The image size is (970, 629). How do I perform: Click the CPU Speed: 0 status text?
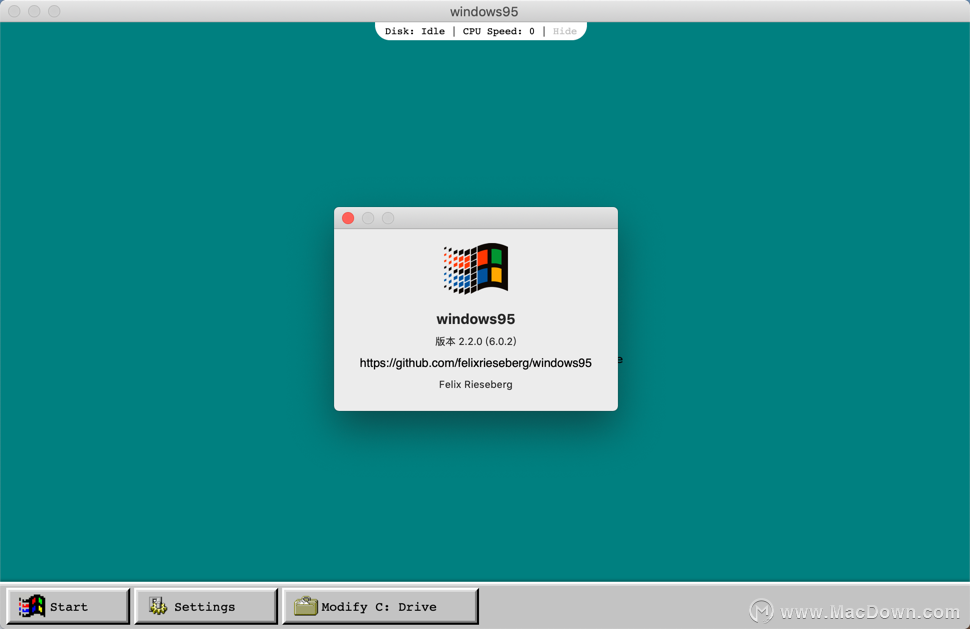pyautogui.click(x=499, y=31)
